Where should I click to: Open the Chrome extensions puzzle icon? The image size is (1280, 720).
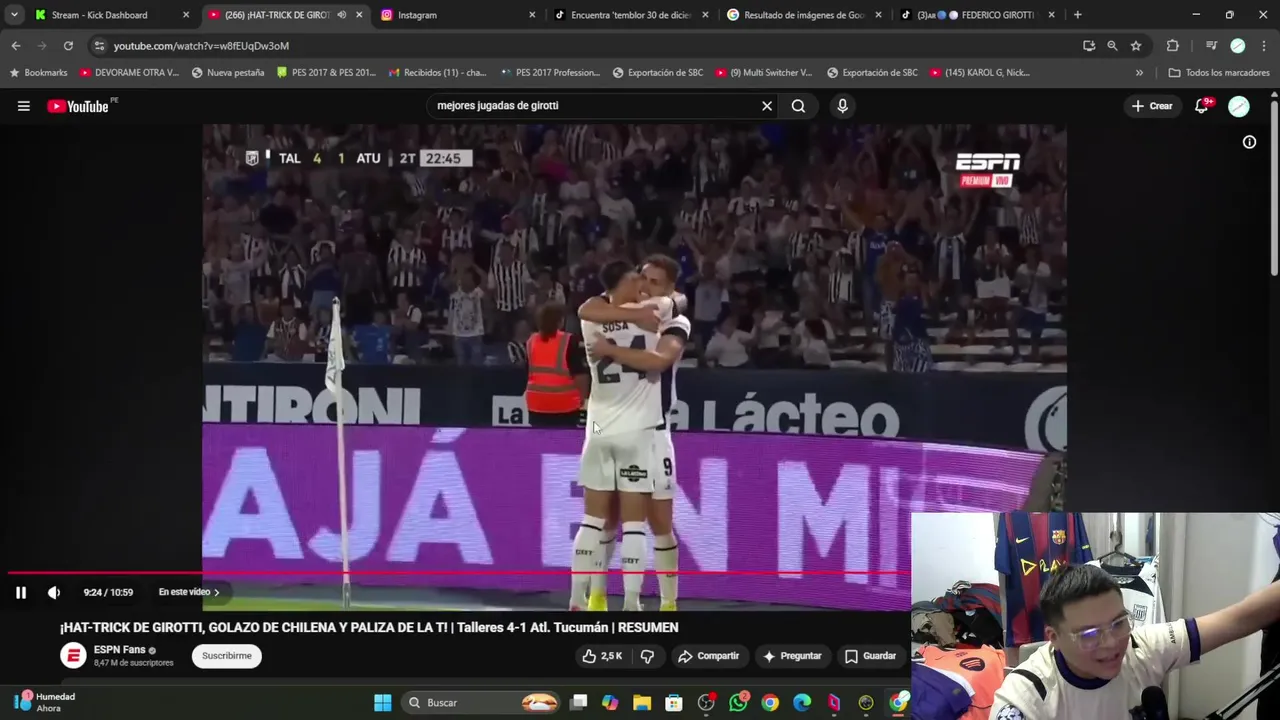click(x=1173, y=46)
